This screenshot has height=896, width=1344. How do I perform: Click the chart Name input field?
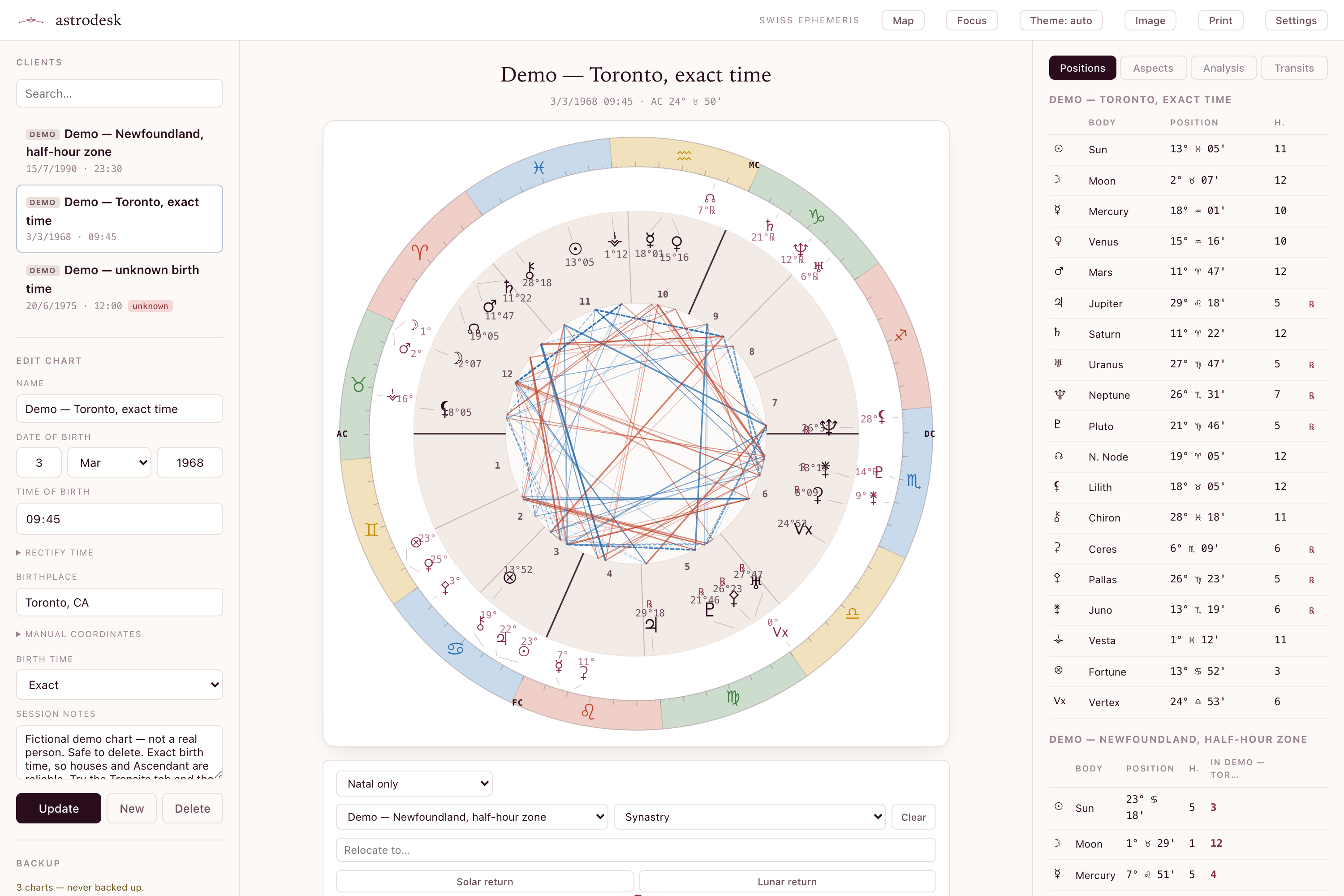point(120,409)
